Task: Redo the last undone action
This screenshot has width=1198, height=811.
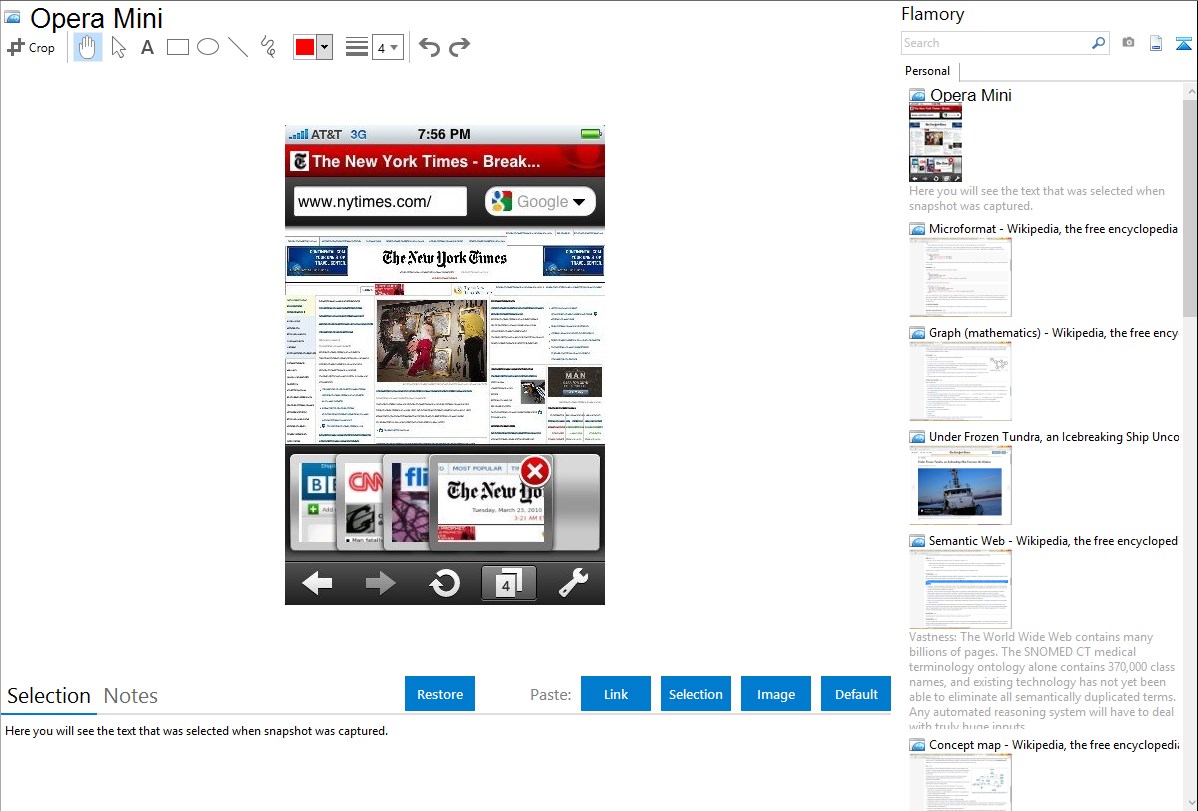Action: coord(459,47)
